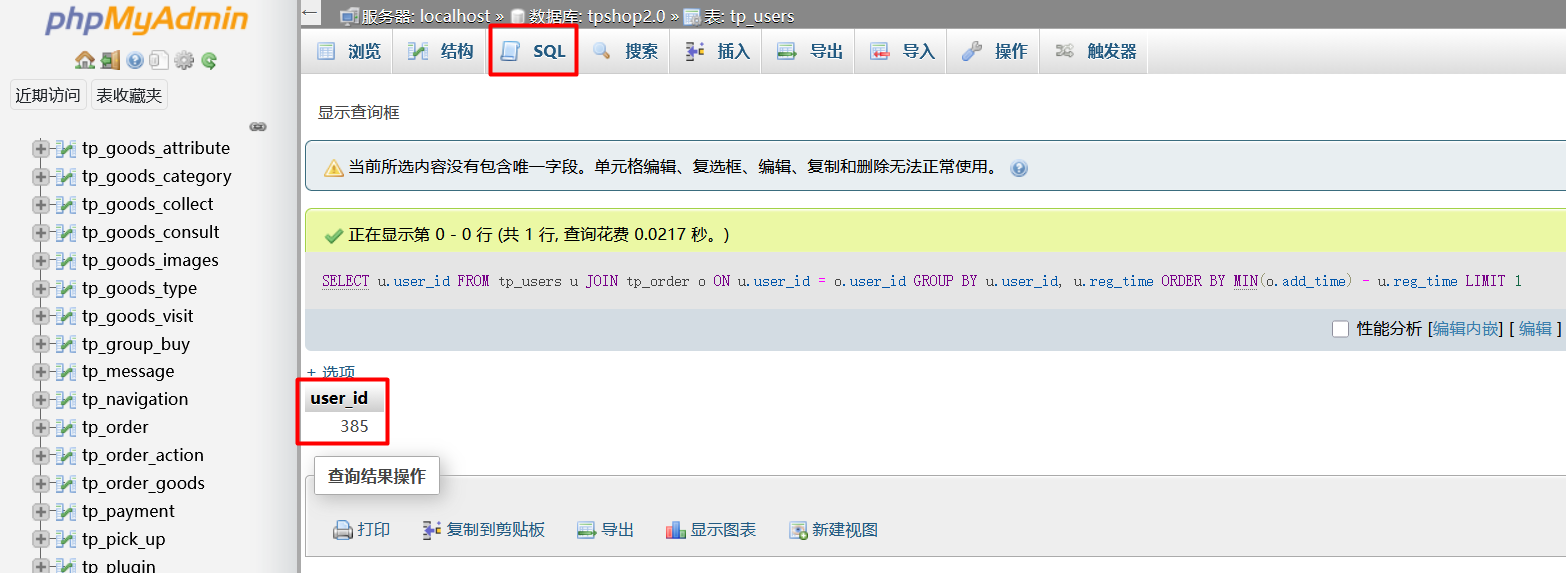
Task: Open navigation panel settings gear icon
Action: tap(184, 61)
